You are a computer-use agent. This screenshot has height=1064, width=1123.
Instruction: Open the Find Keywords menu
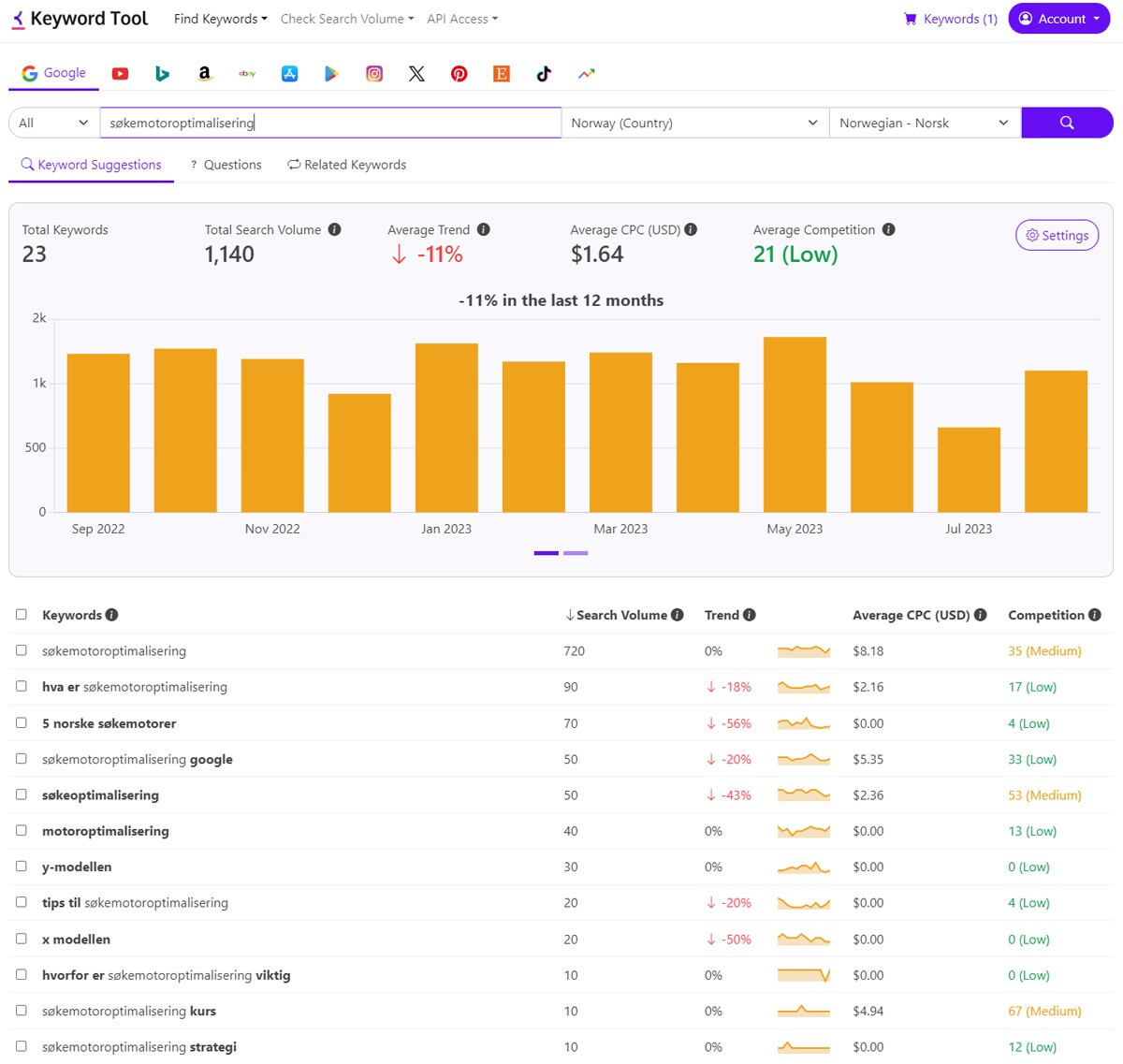(220, 18)
